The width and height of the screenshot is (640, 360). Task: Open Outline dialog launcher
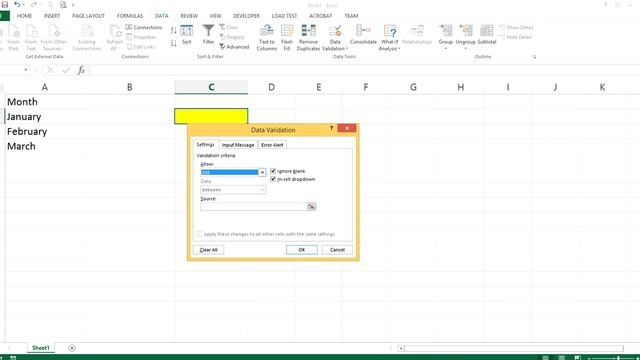click(x=534, y=57)
